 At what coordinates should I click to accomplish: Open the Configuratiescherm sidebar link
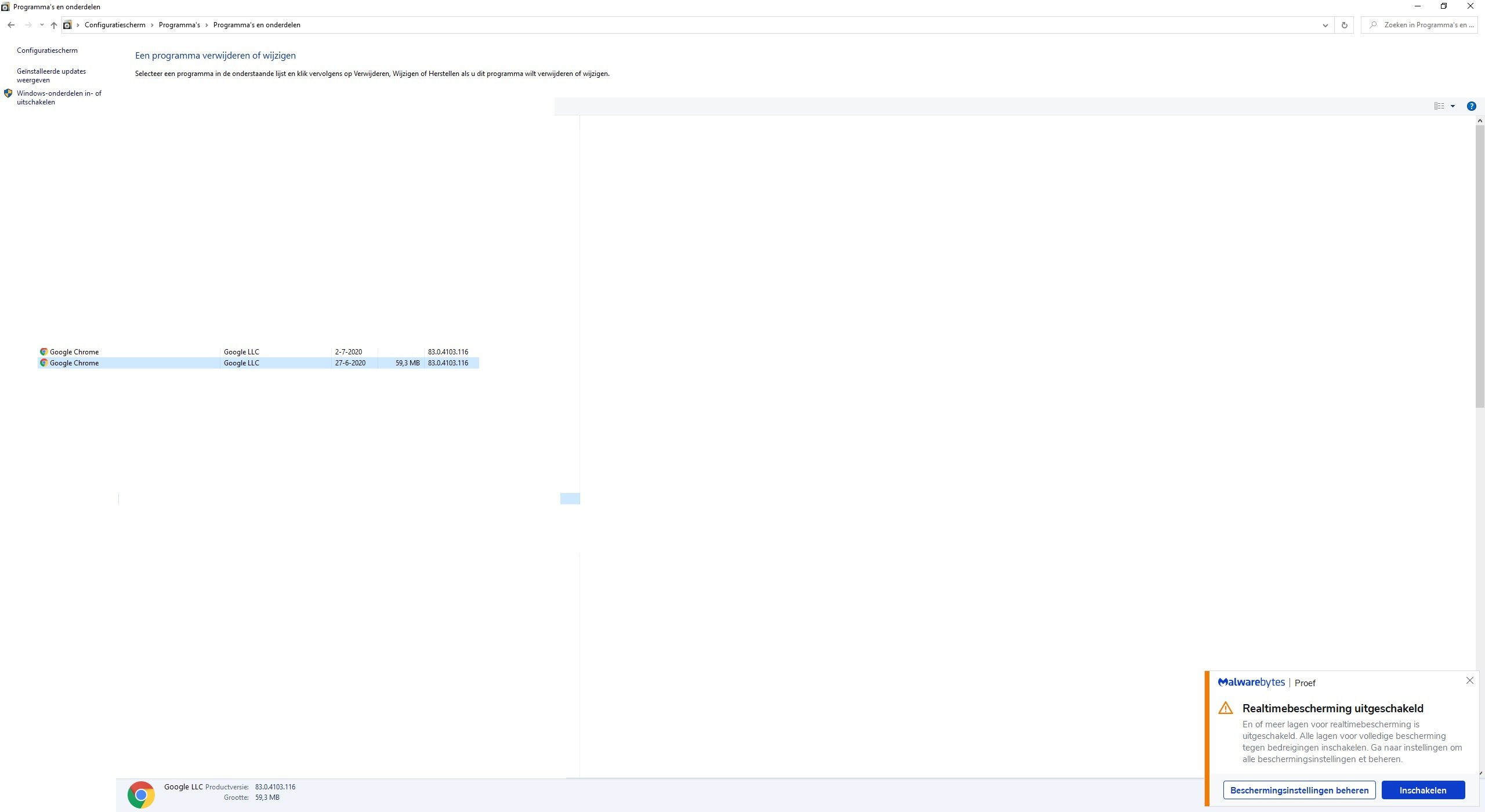(47, 50)
